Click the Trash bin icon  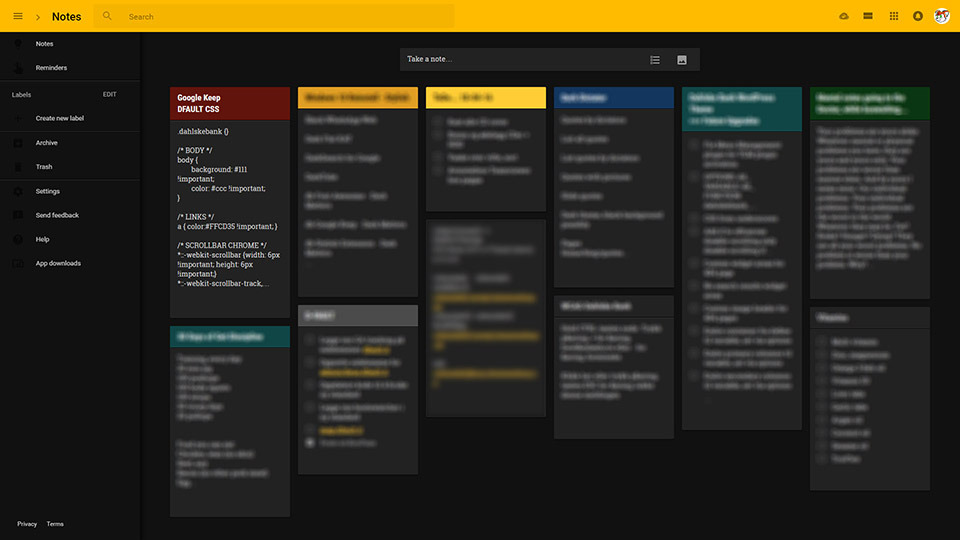point(18,167)
